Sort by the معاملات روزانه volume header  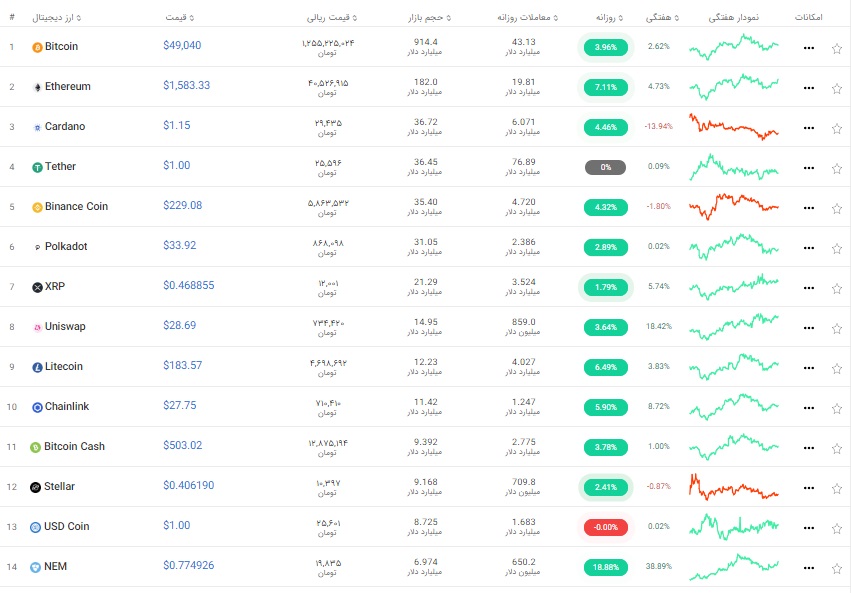(x=528, y=18)
